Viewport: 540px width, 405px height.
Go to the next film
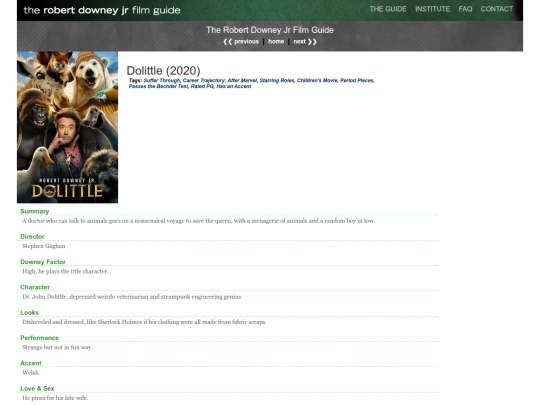click(299, 42)
